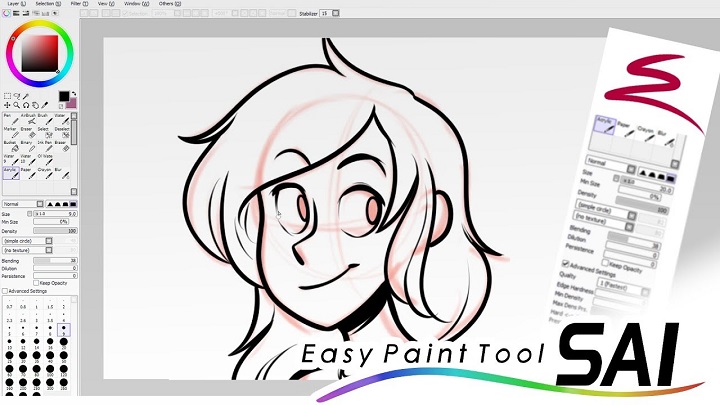
Task: Show the color wheel panel icon
Action: [6, 13]
